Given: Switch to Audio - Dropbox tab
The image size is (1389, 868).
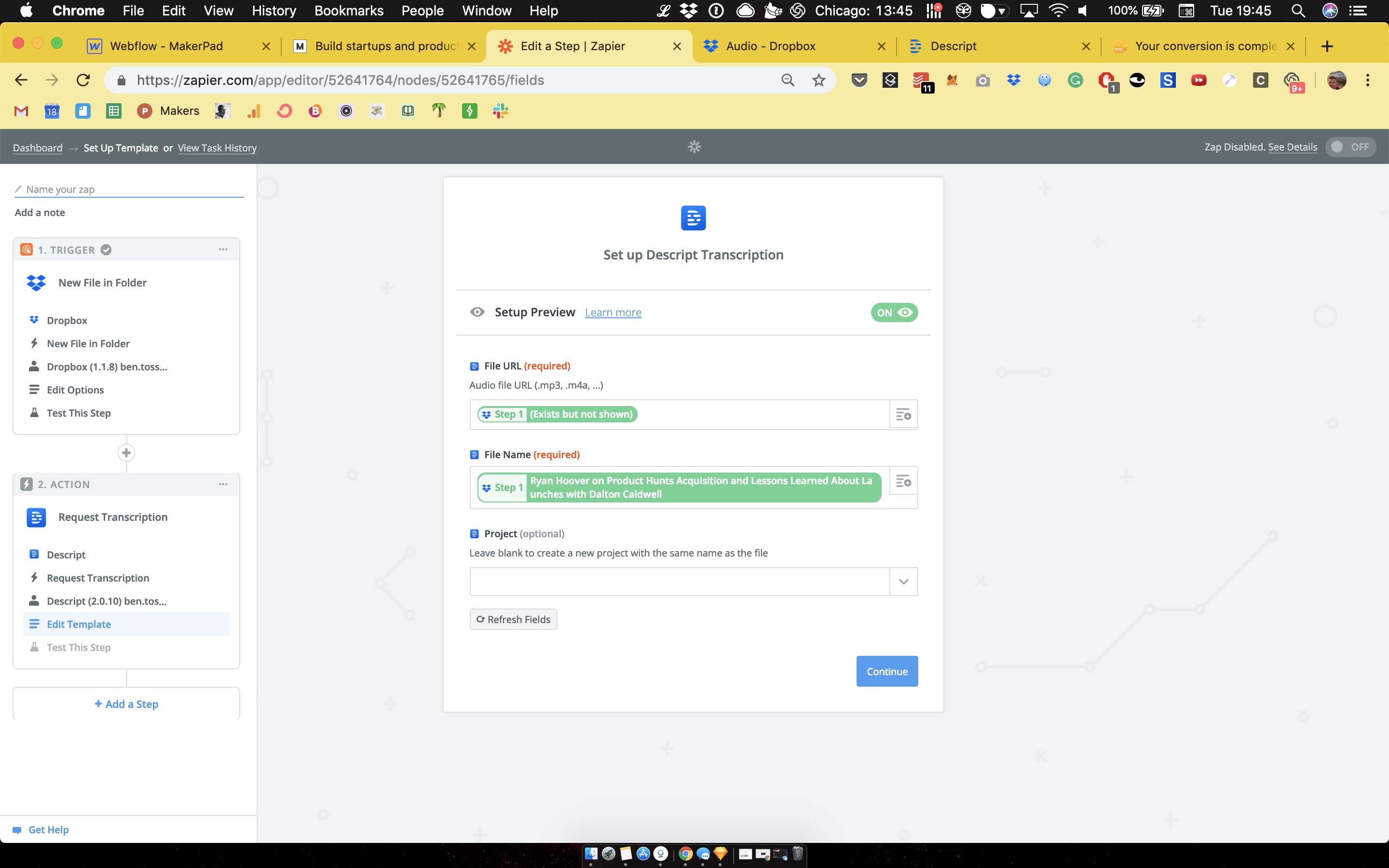Looking at the screenshot, I should coord(770,46).
